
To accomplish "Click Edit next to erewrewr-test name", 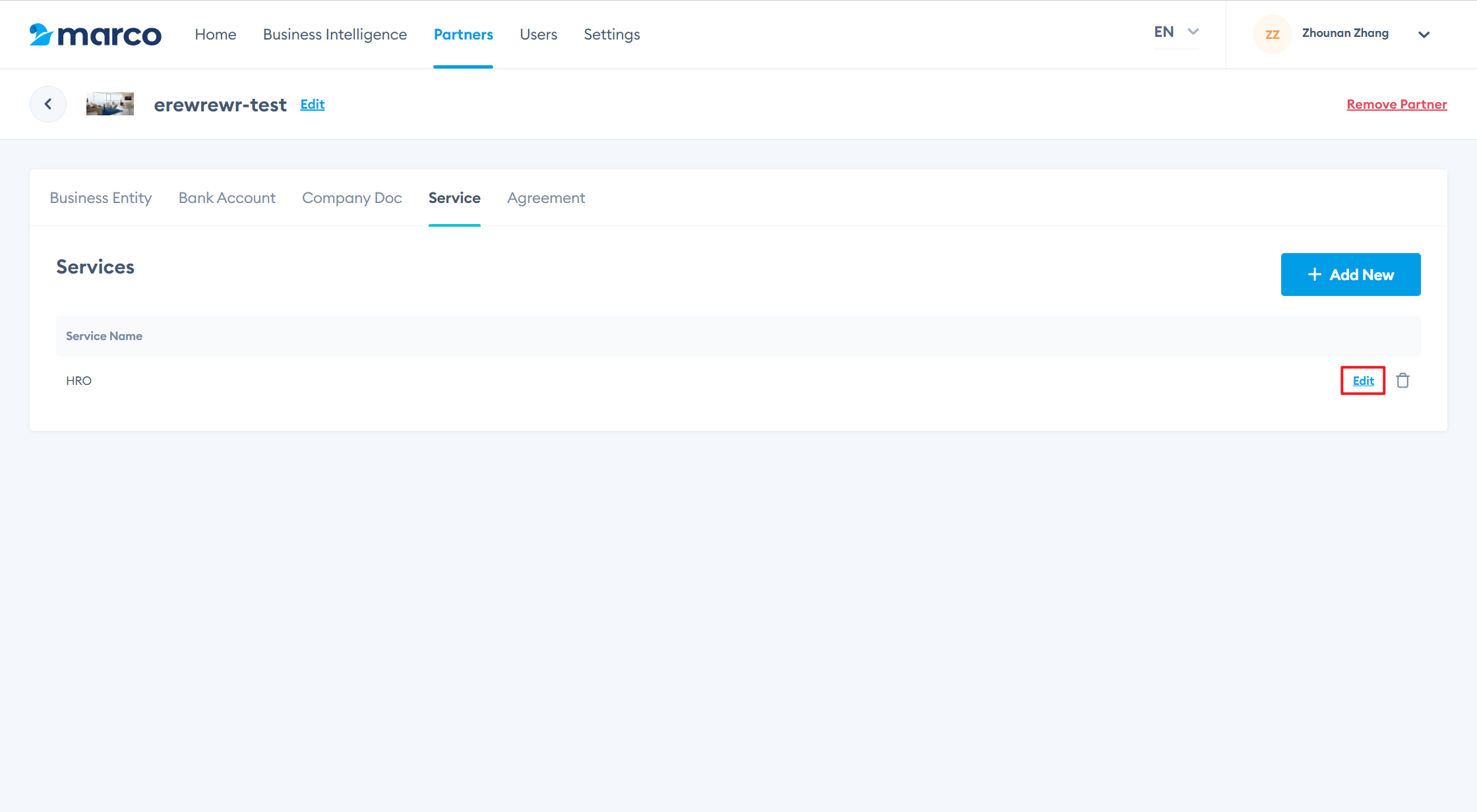I will tap(313, 104).
